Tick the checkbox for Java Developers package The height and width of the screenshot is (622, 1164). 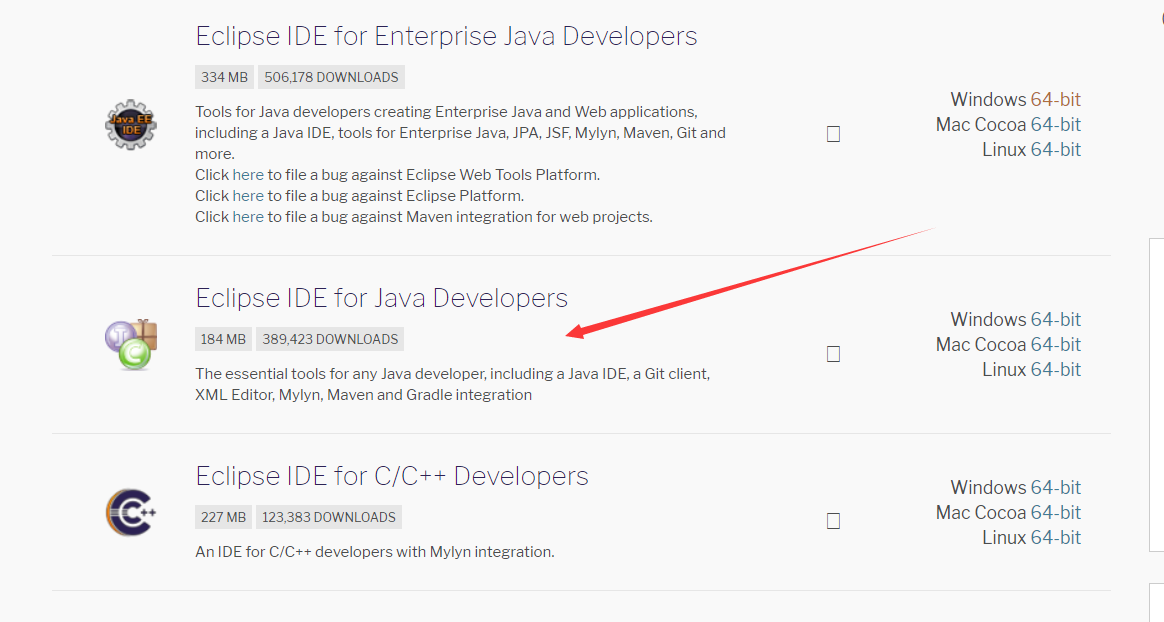click(x=834, y=354)
